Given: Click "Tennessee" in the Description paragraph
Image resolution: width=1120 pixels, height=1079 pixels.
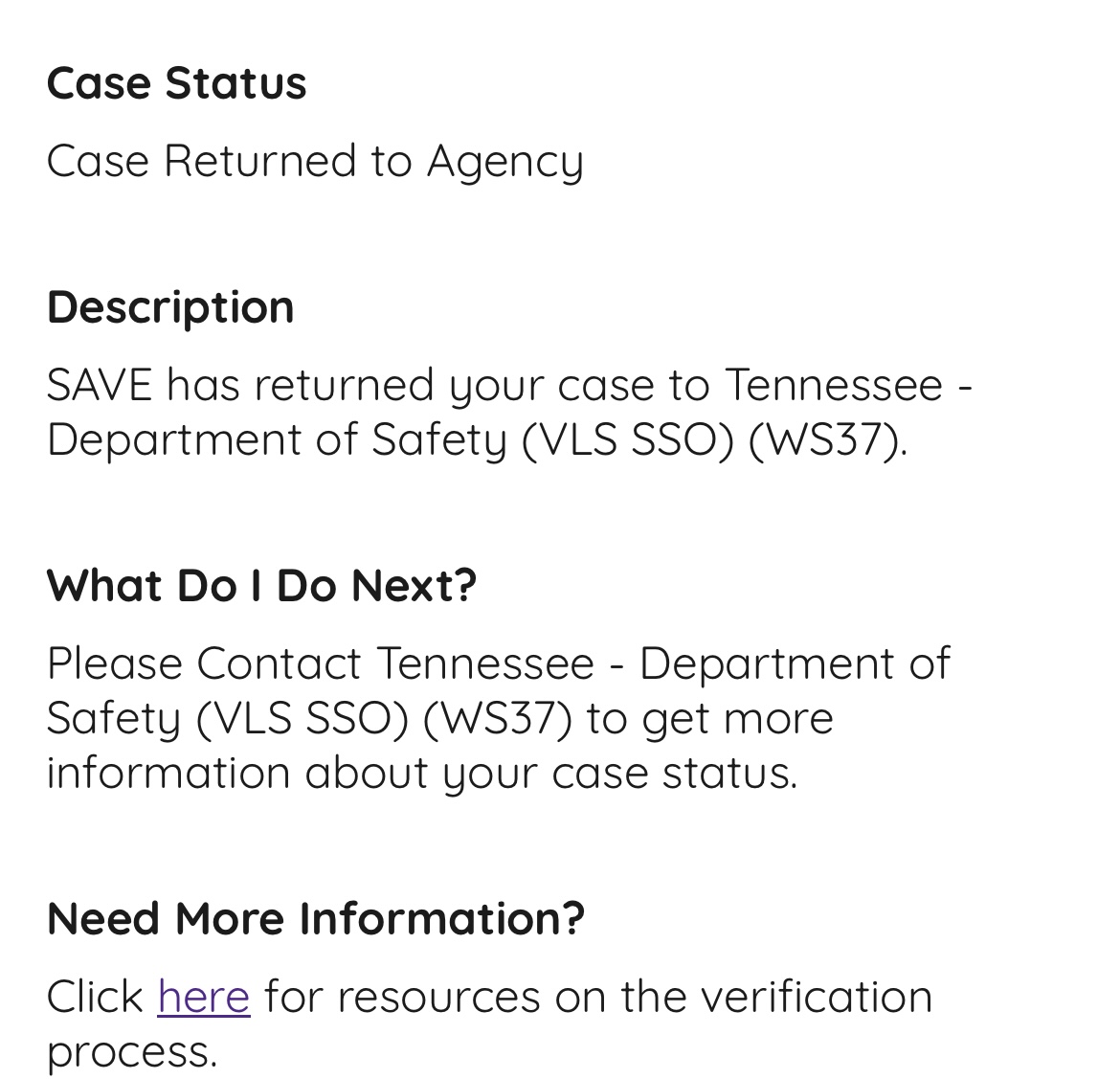Looking at the screenshot, I should 833,385.
